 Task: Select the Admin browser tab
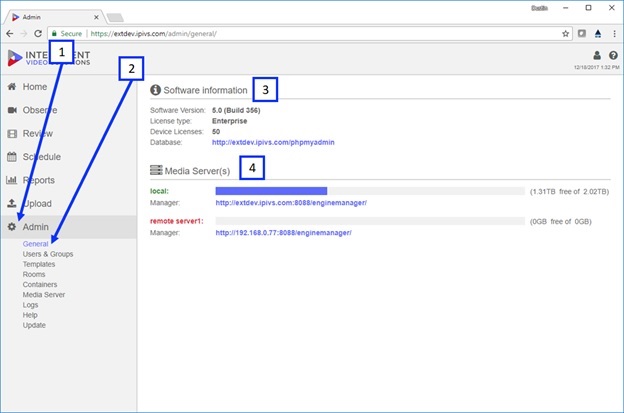click(x=54, y=17)
